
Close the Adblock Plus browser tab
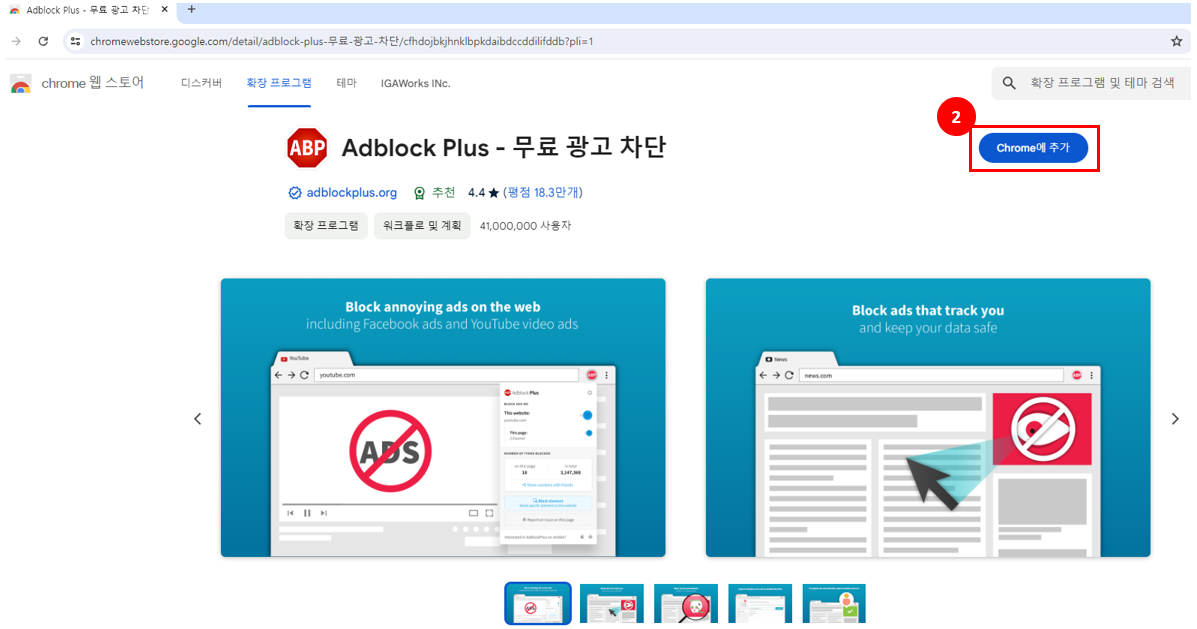(164, 10)
